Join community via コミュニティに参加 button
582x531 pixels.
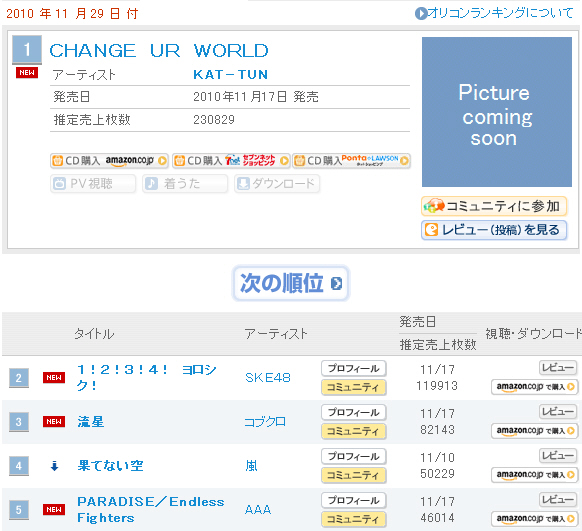click(494, 206)
